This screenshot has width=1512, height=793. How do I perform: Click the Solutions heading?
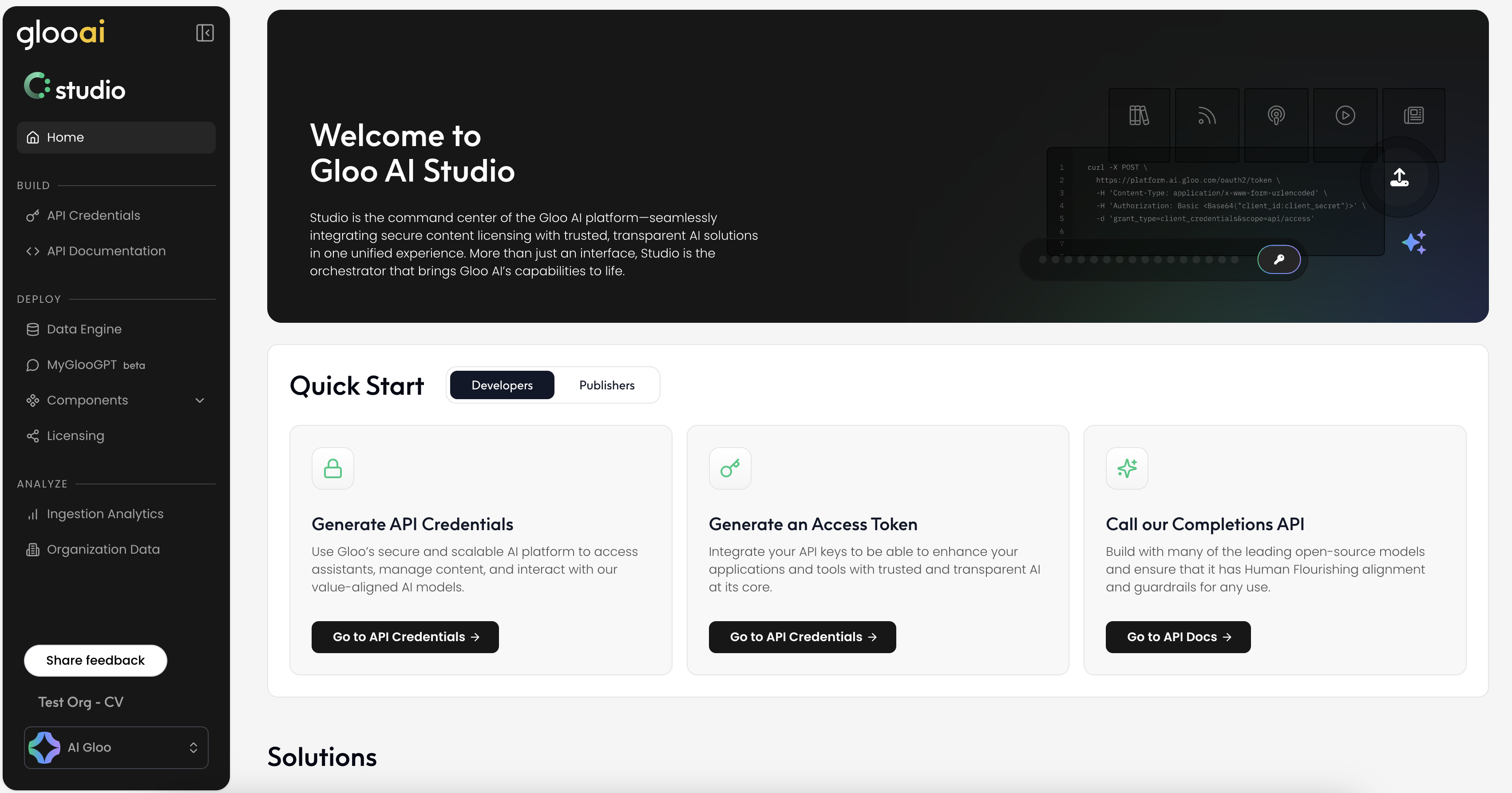pos(322,757)
